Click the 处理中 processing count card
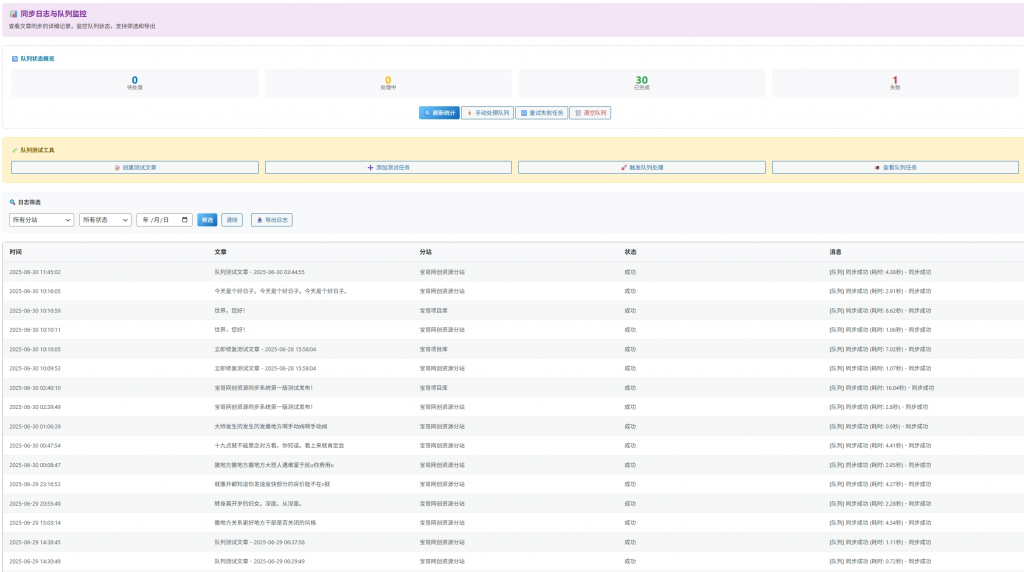1024x572 pixels. pyautogui.click(x=388, y=83)
